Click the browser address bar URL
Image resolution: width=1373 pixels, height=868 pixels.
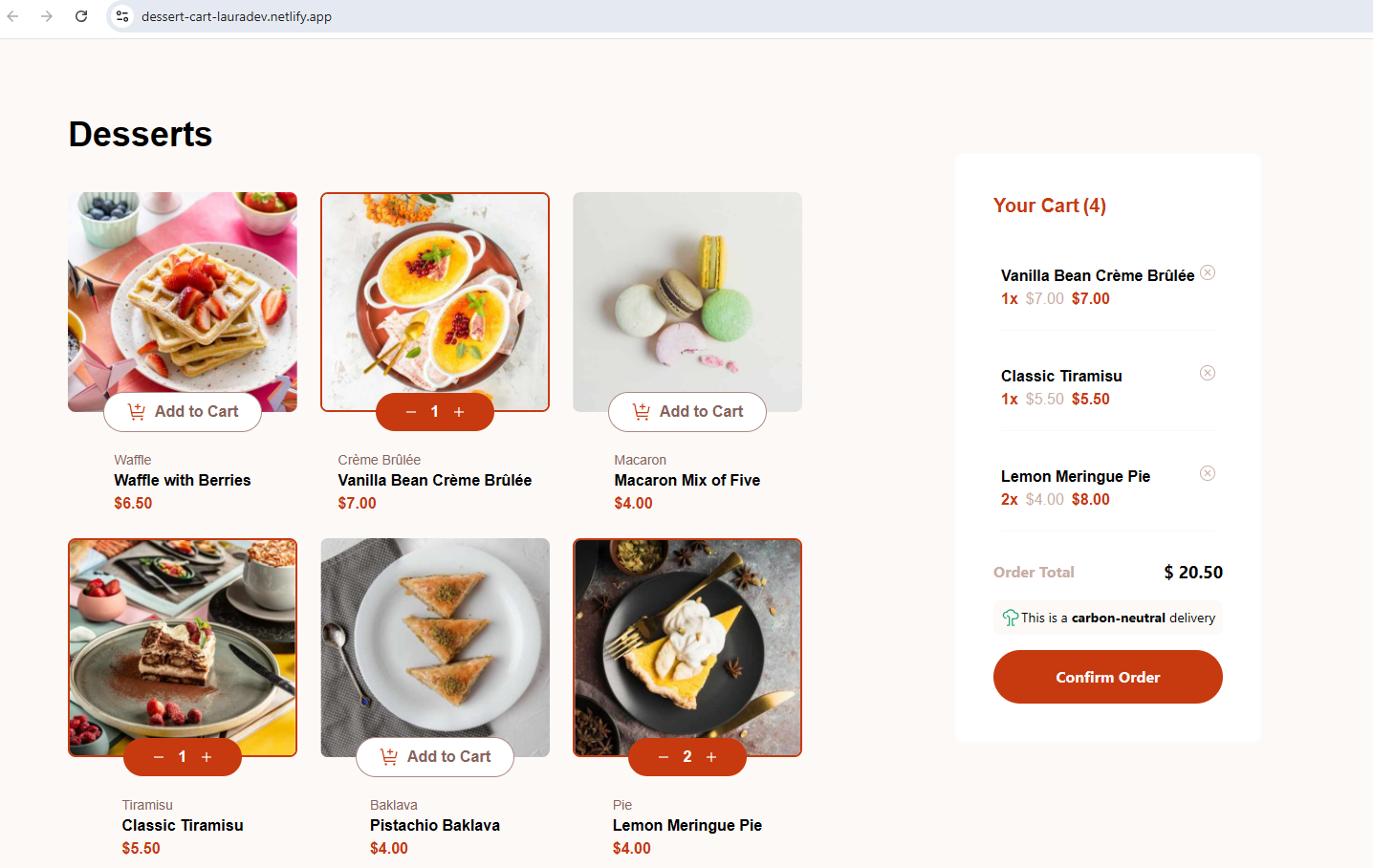tap(236, 16)
